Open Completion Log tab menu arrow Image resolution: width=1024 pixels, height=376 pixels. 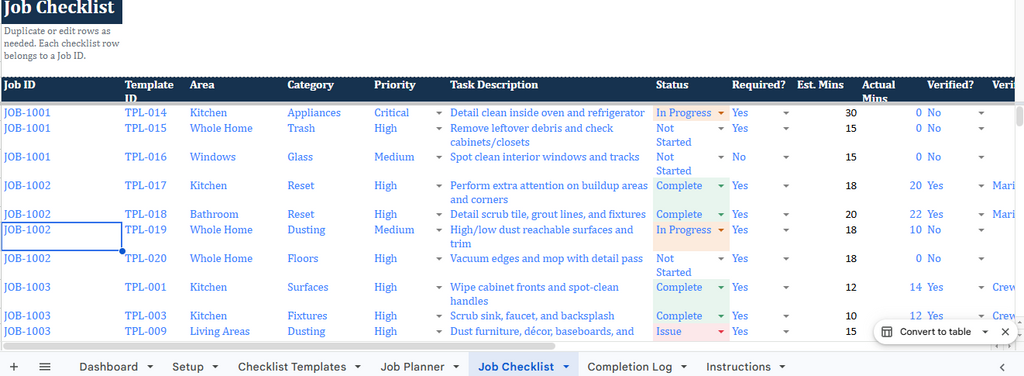pyautogui.click(x=684, y=367)
